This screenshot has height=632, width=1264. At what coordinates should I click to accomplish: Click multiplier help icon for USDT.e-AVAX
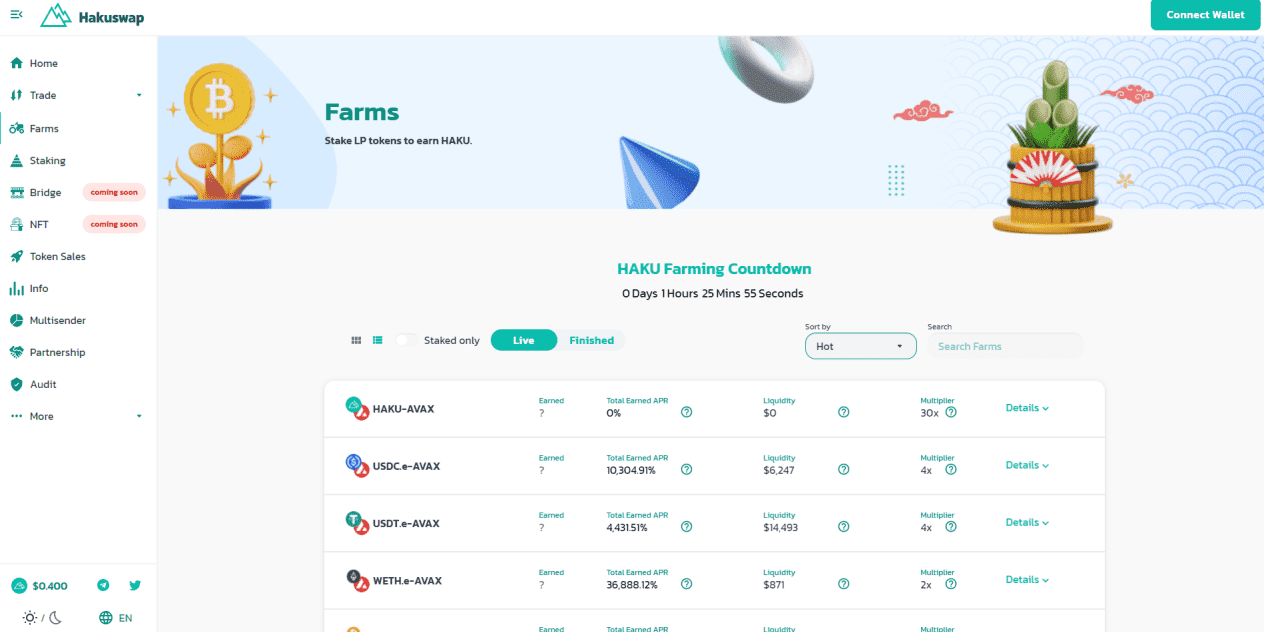coord(951,527)
